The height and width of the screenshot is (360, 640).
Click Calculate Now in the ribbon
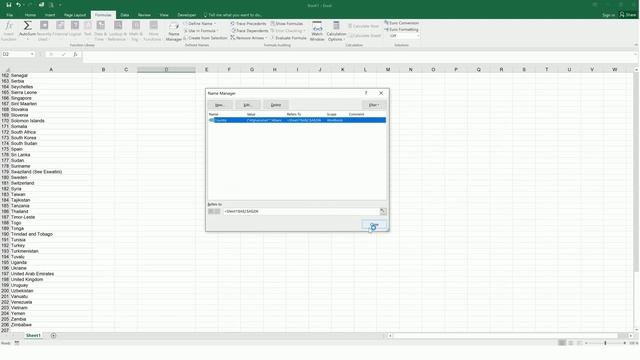pyautogui.click(x=363, y=26)
